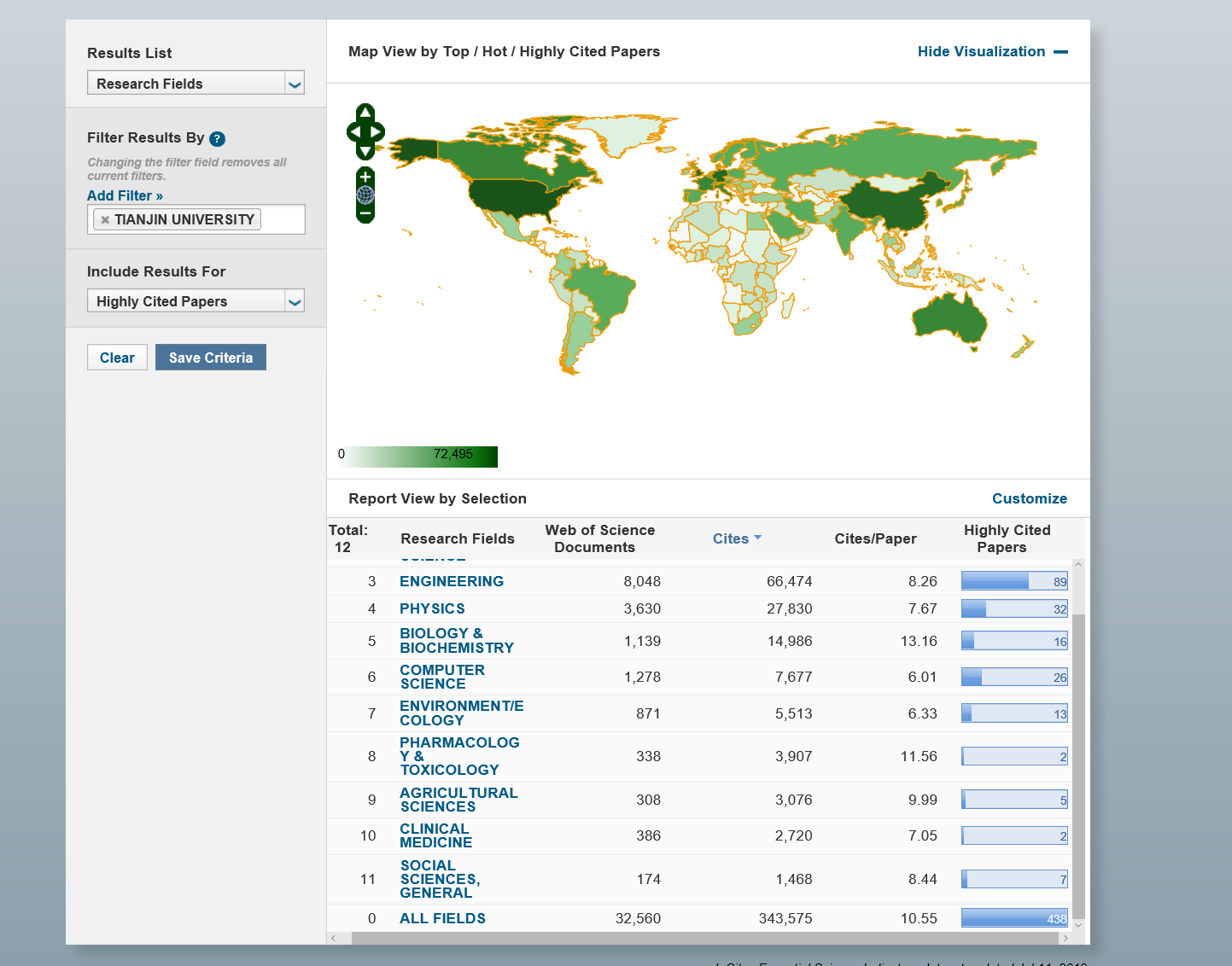This screenshot has height=966, width=1232.
Task: Open the Customize report options
Action: pos(1029,498)
